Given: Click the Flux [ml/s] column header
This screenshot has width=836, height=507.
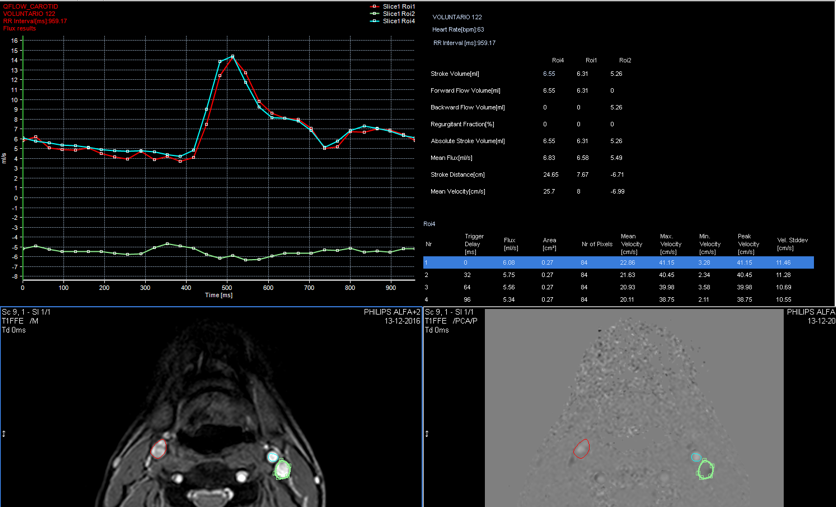Looking at the screenshot, I should (509, 244).
